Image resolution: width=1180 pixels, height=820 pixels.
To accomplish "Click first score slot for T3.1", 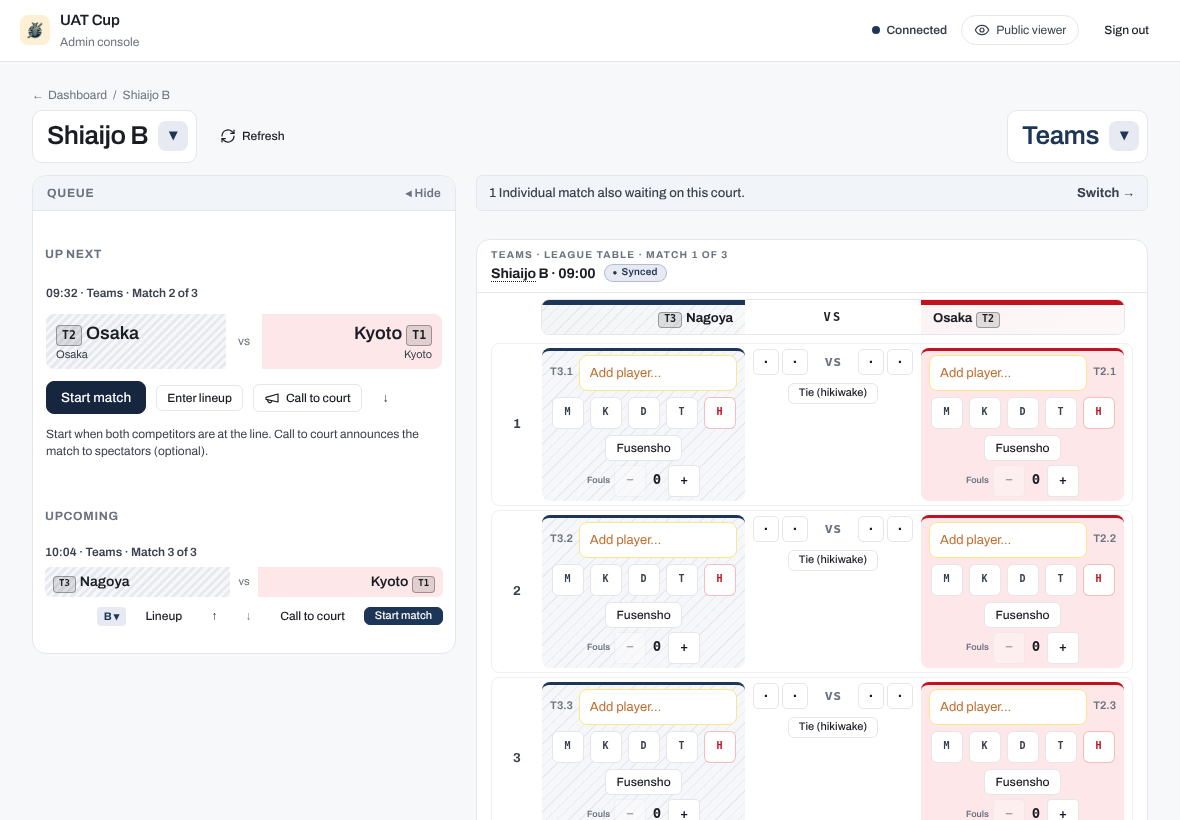I will [766, 362].
